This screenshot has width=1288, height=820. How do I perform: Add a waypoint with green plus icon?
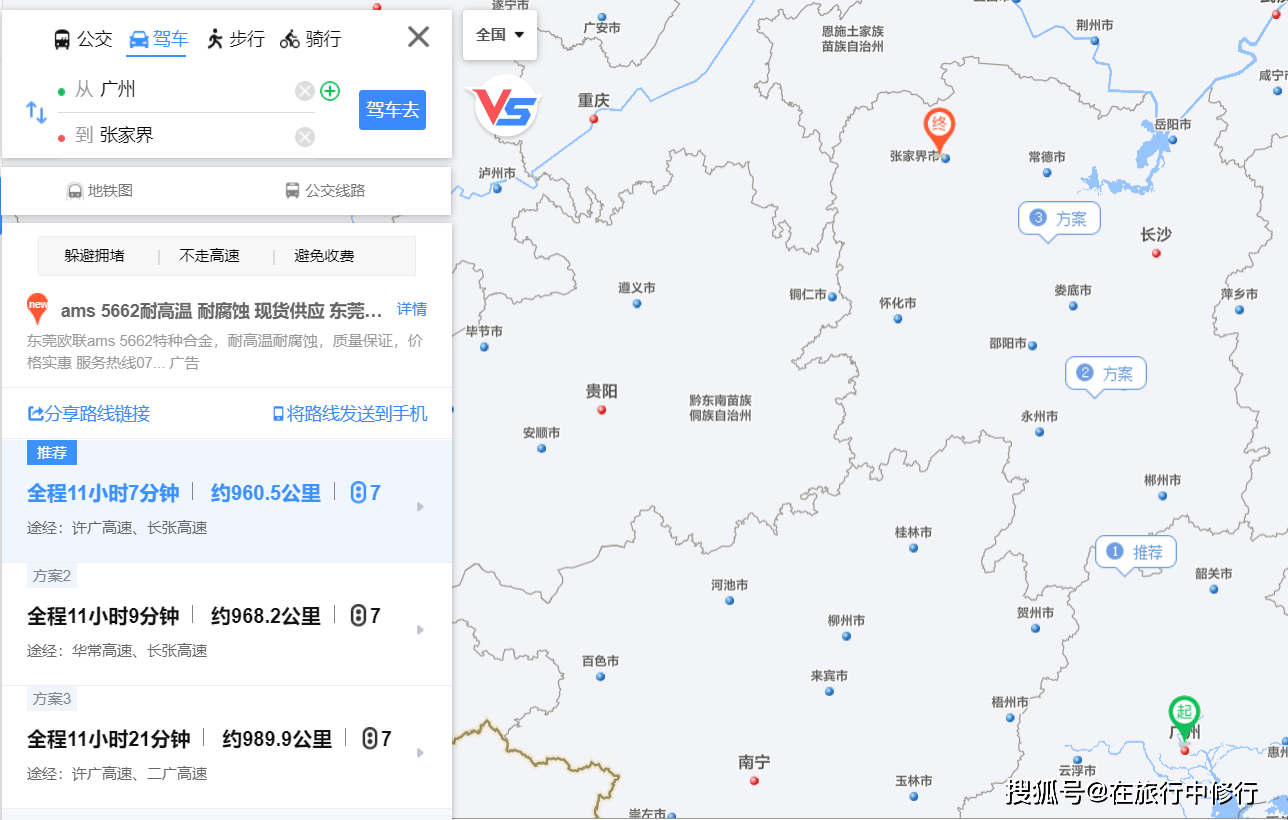click(330, 91)
